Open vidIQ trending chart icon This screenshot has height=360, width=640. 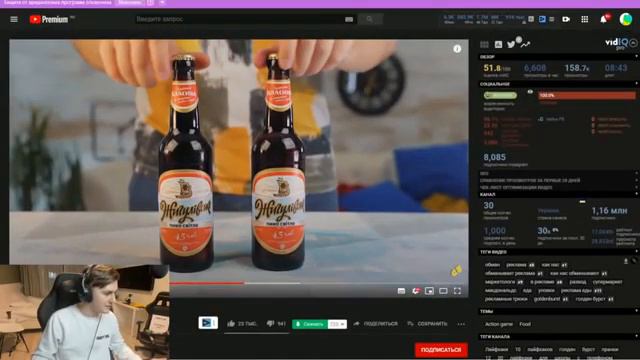526,44
